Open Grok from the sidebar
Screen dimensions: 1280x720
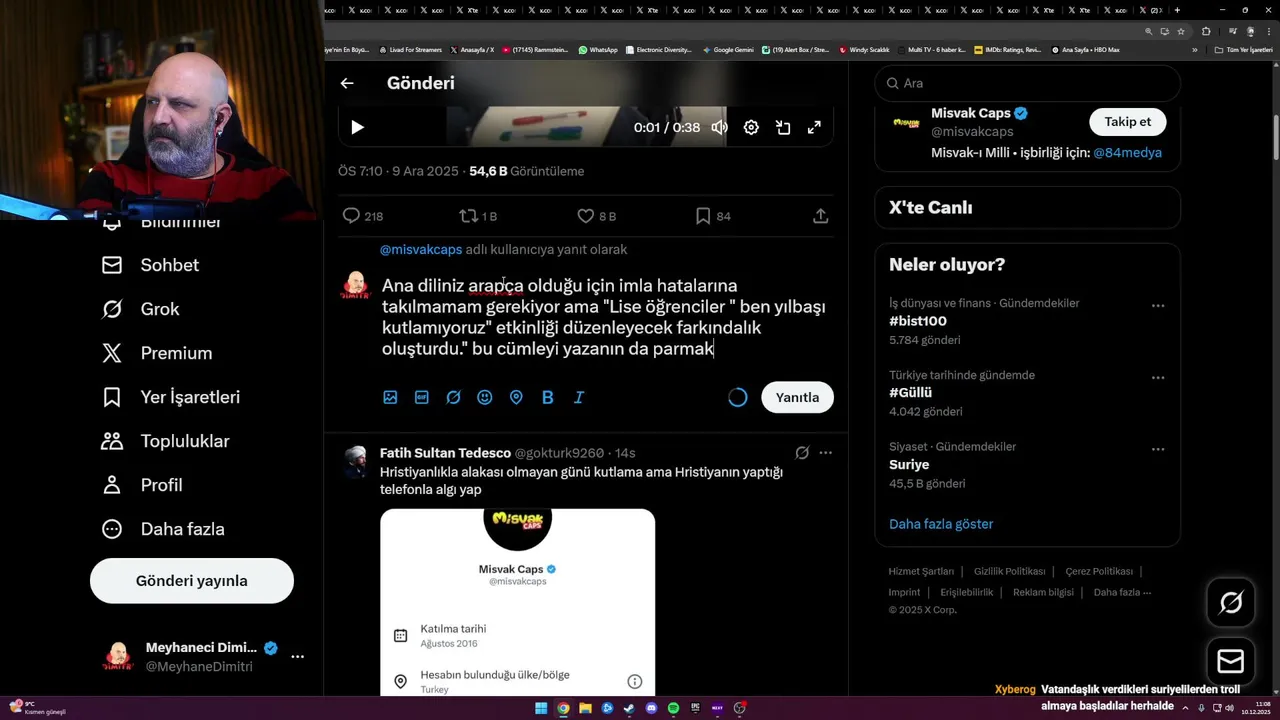[141, 309]
